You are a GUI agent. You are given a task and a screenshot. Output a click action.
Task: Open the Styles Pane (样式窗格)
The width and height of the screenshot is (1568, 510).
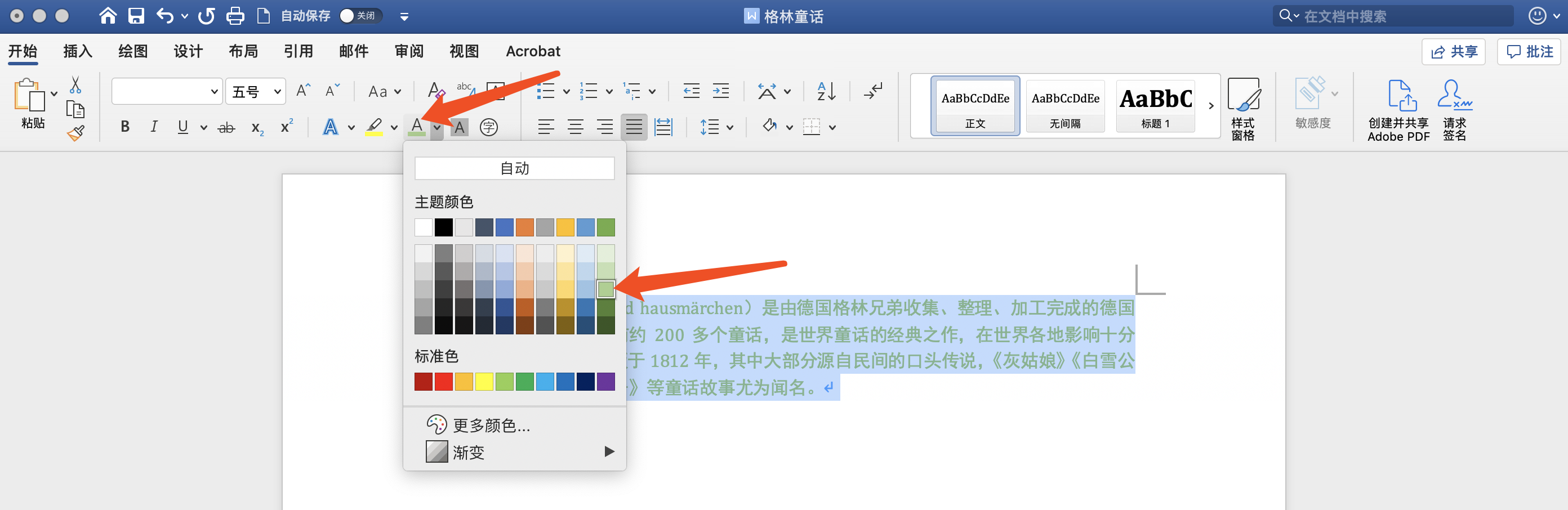pyautogui.click(x=1242, y=109)
